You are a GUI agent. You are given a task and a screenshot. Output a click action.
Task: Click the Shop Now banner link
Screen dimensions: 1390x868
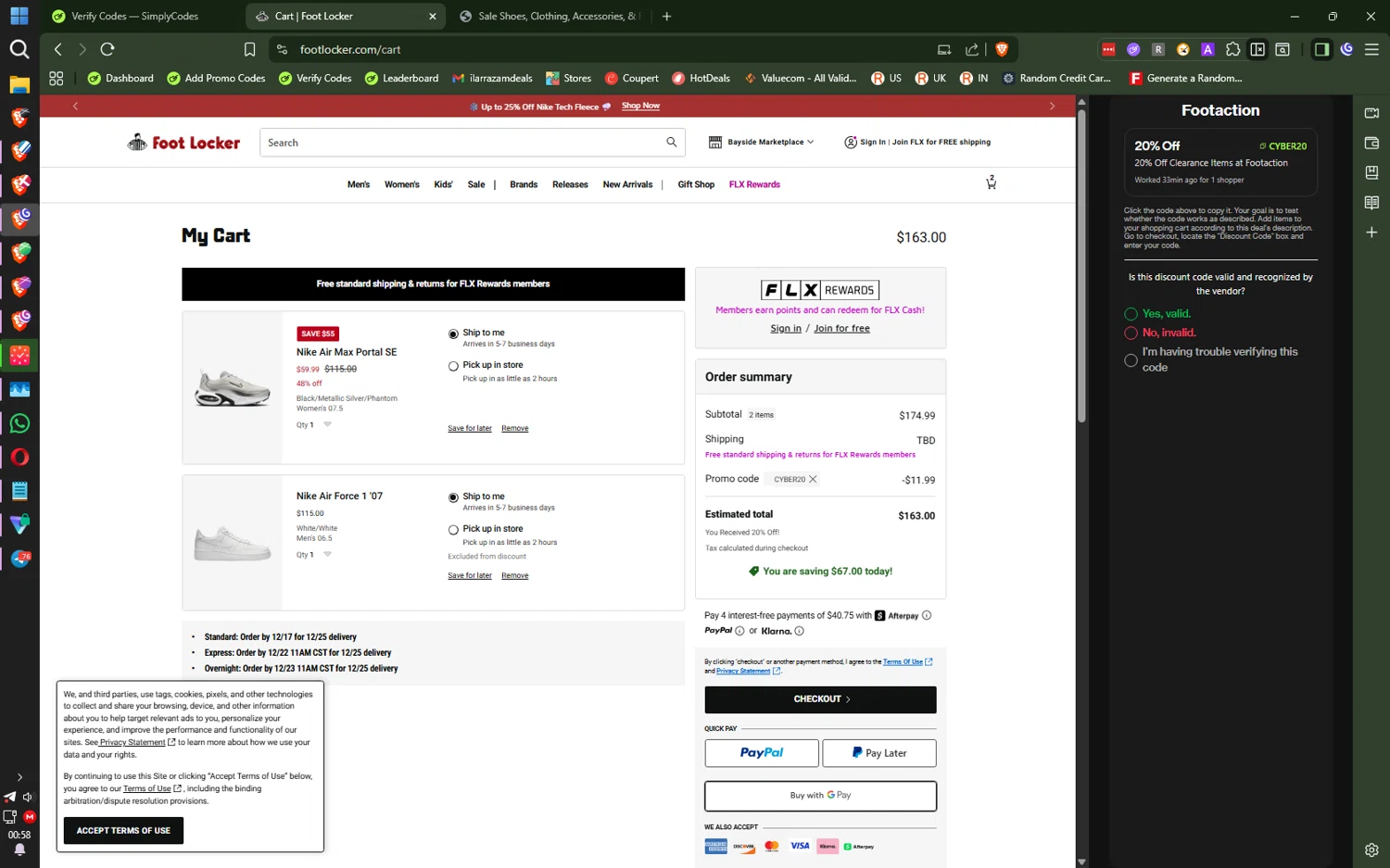[640, 106]
